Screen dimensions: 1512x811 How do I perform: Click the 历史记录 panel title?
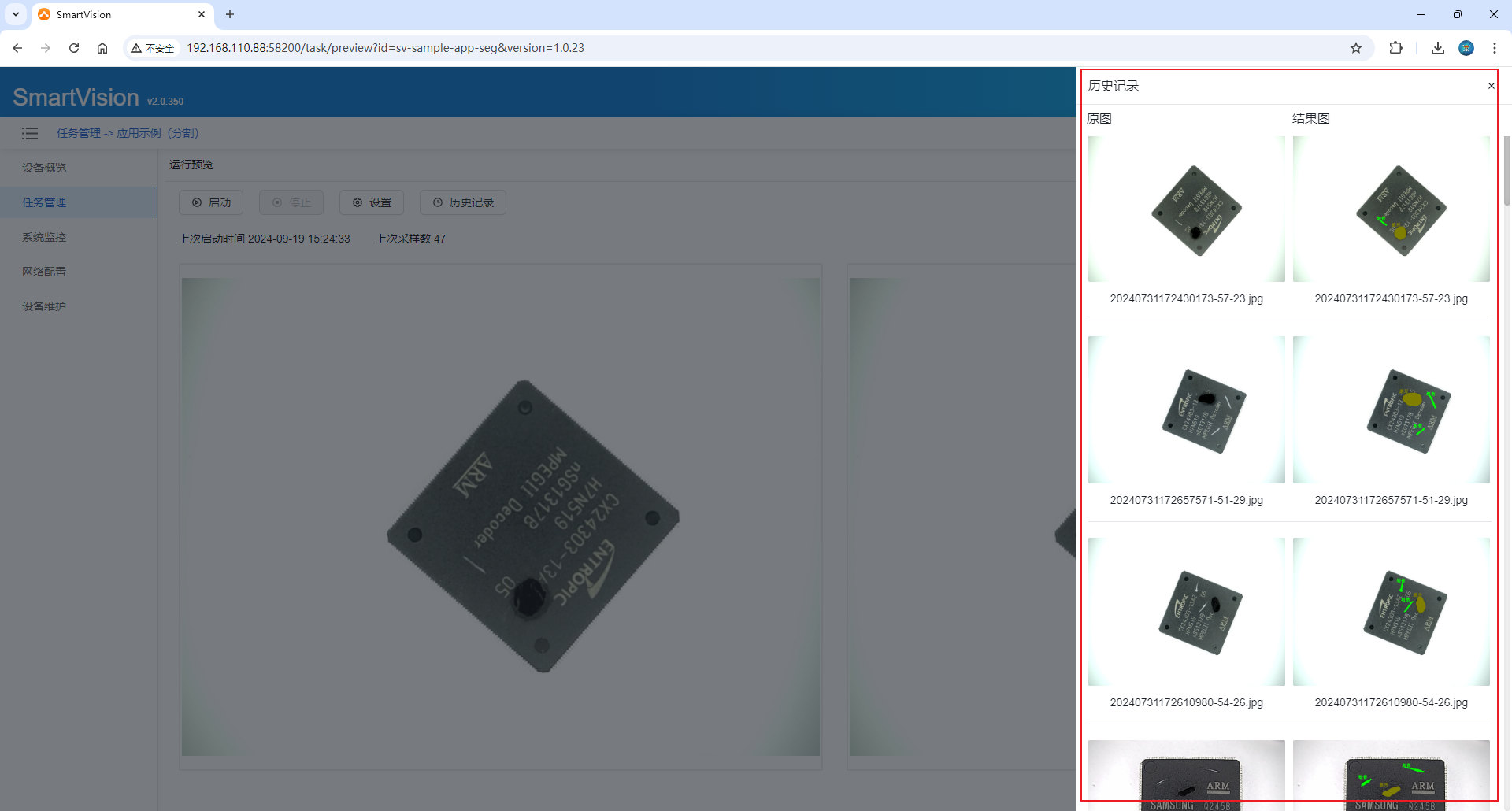point(1114,86)
